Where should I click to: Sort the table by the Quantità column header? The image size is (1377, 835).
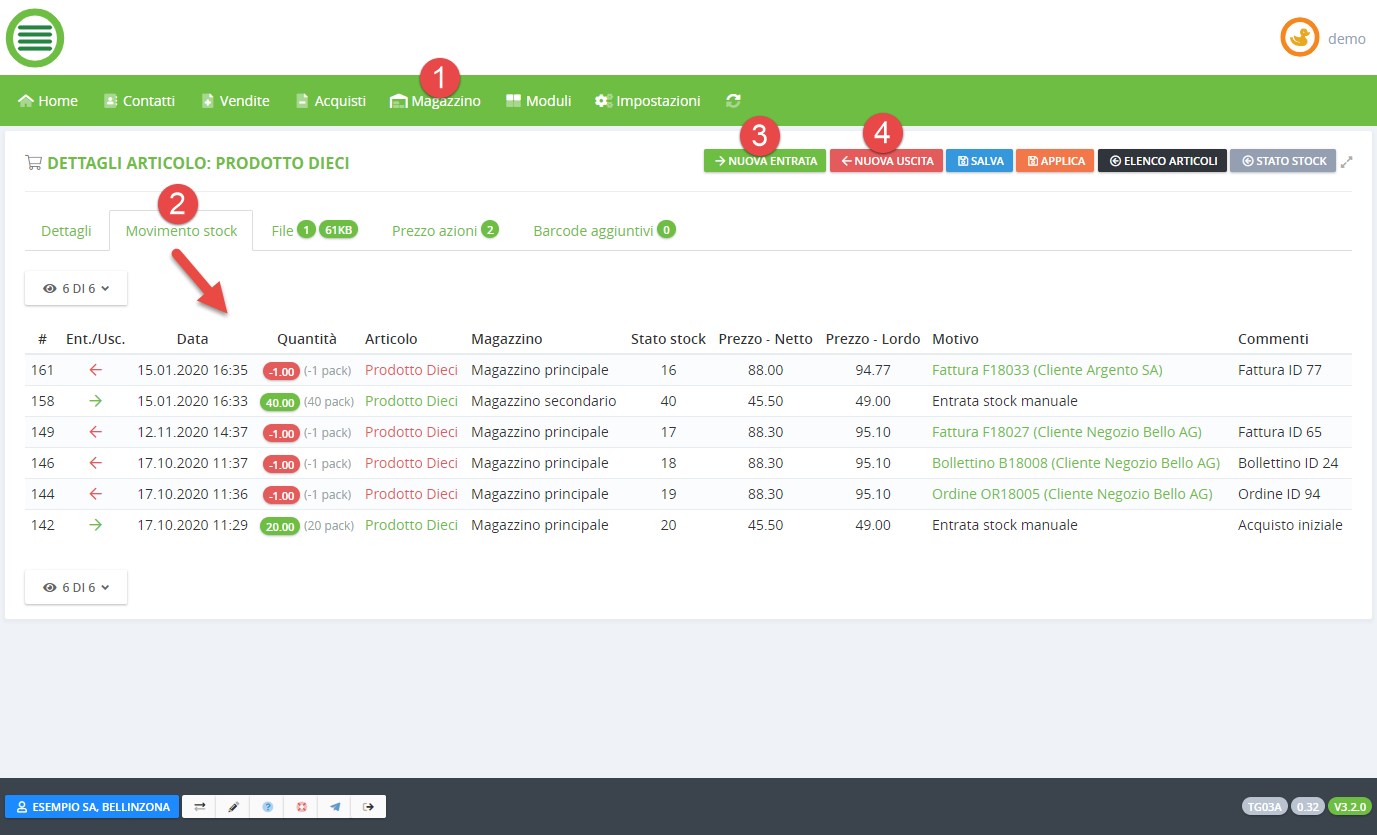tap(306, 339)
